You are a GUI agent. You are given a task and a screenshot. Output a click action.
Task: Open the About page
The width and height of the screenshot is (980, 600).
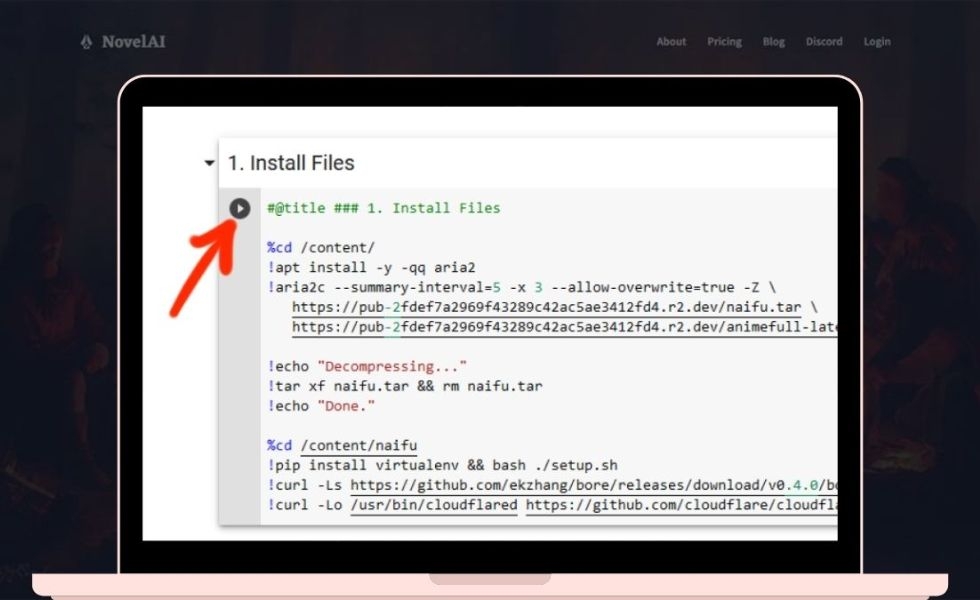pyautogui.click(x=671, y=42)
